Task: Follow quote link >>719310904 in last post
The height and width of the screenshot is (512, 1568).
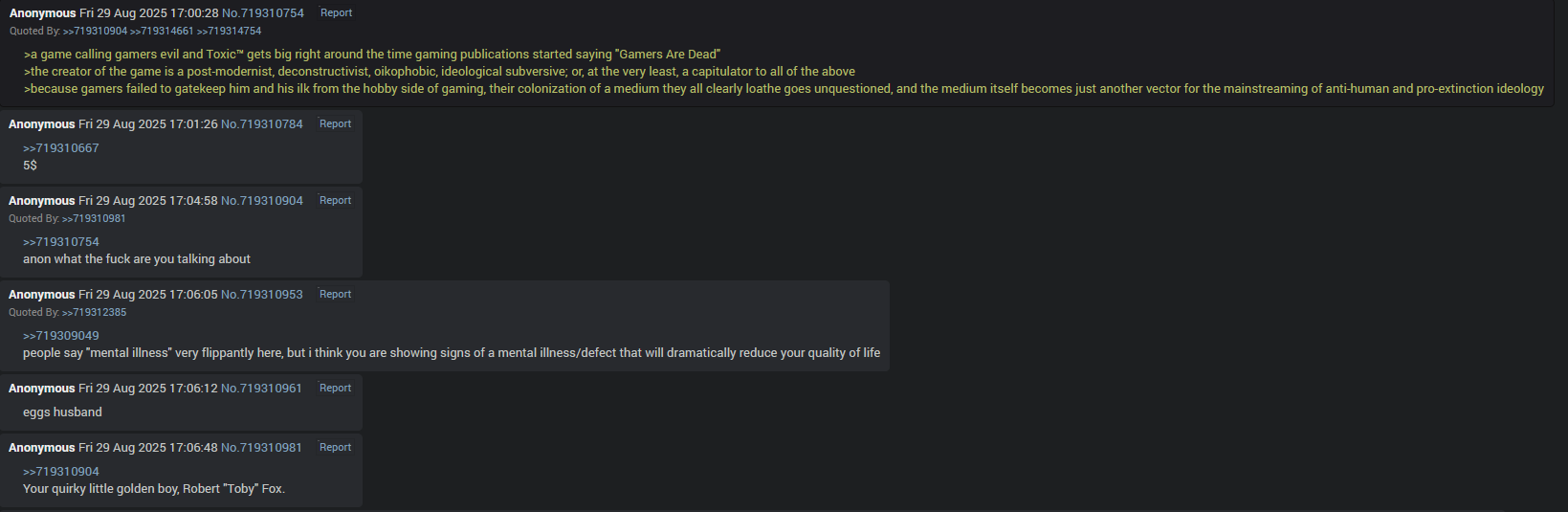Action: tap(61, 472)
